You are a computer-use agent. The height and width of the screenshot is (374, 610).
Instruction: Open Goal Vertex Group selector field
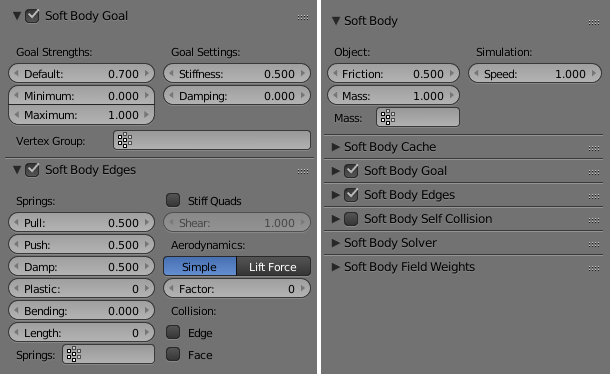pos(212,140)
